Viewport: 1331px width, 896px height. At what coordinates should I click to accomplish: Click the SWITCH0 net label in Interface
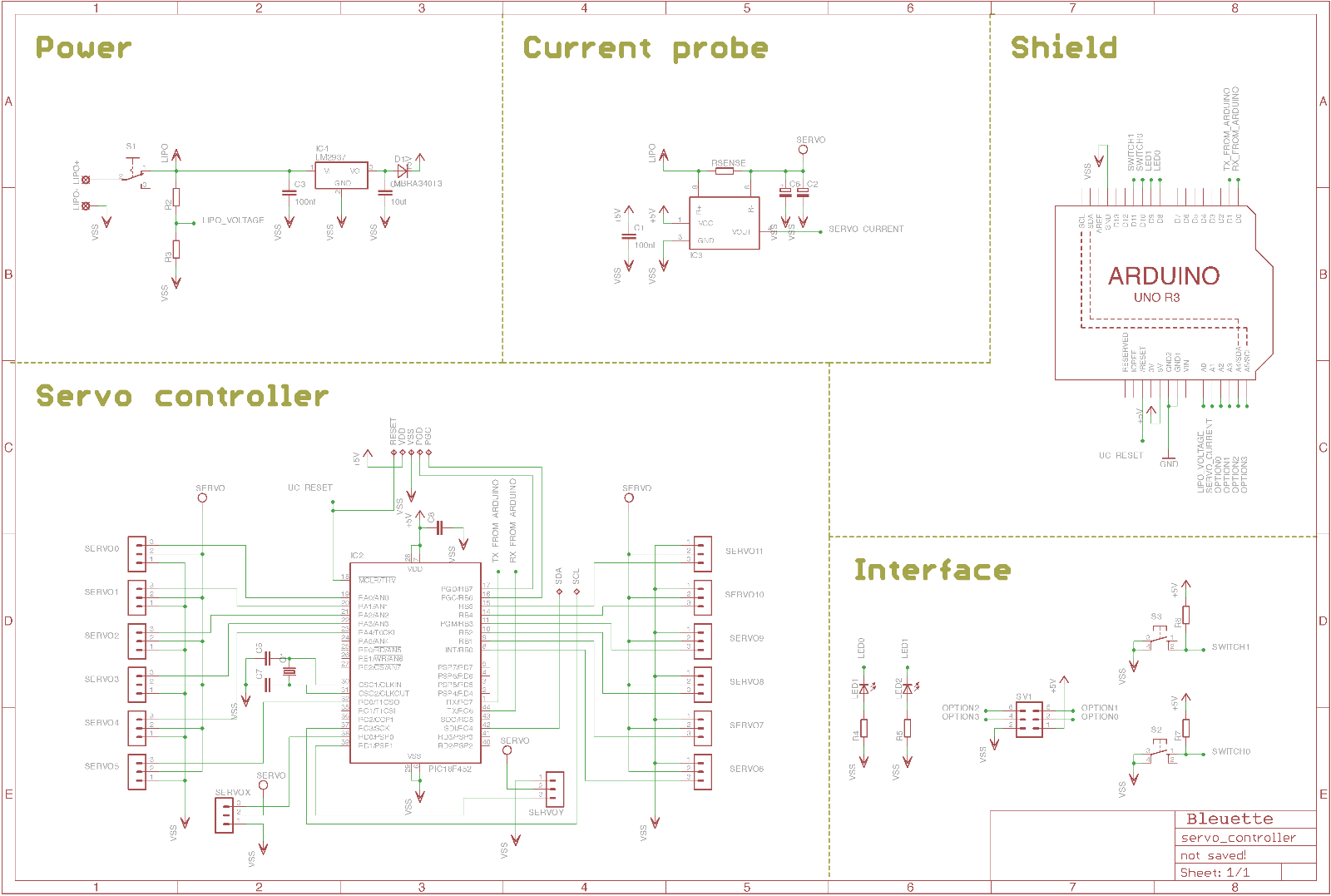coord(1230,751)
